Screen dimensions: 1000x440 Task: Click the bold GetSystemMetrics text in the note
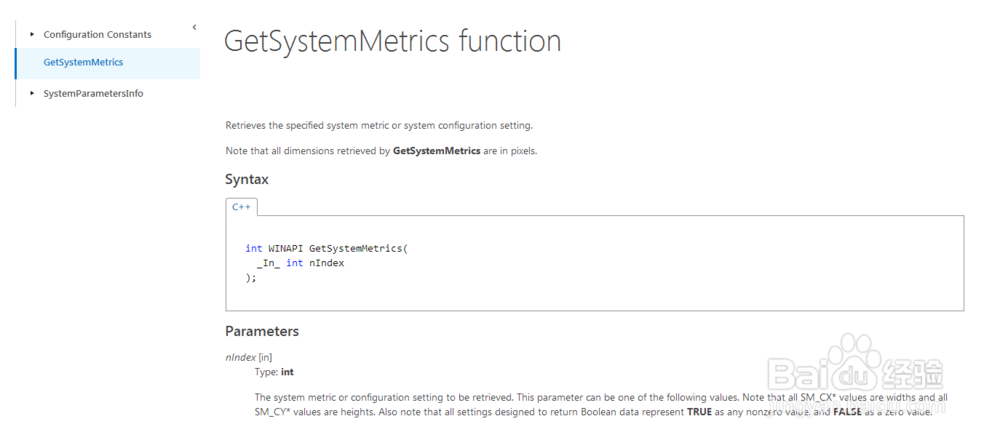pos(437,152)
